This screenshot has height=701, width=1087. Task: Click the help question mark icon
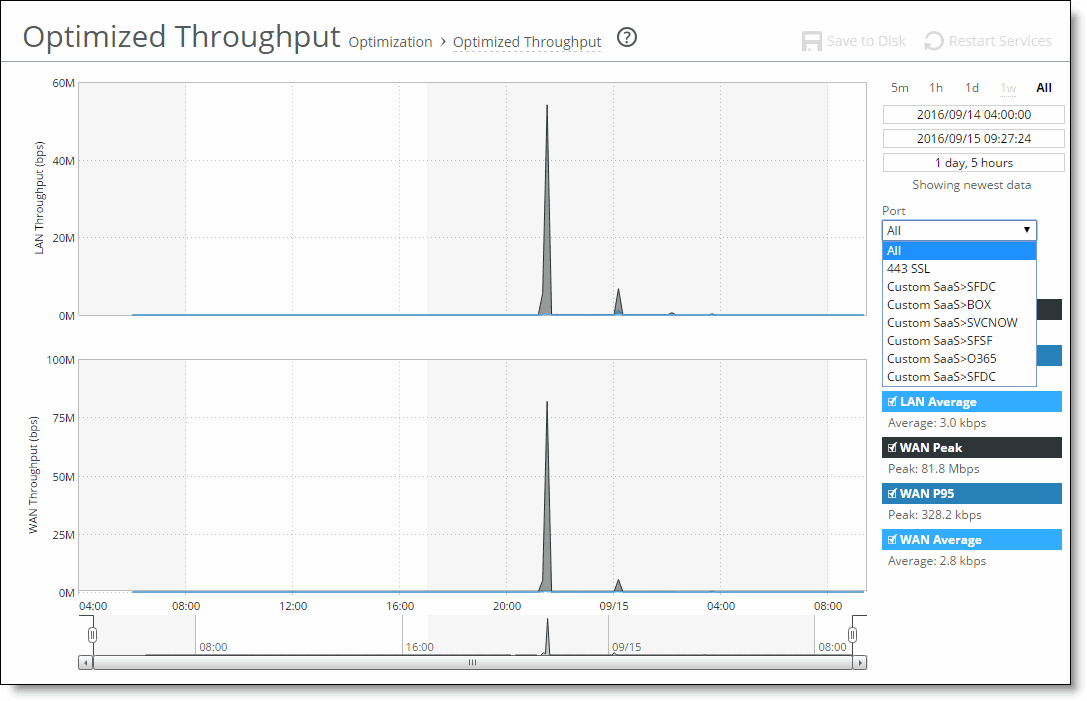pyautogui.click(x=627, y=38)
